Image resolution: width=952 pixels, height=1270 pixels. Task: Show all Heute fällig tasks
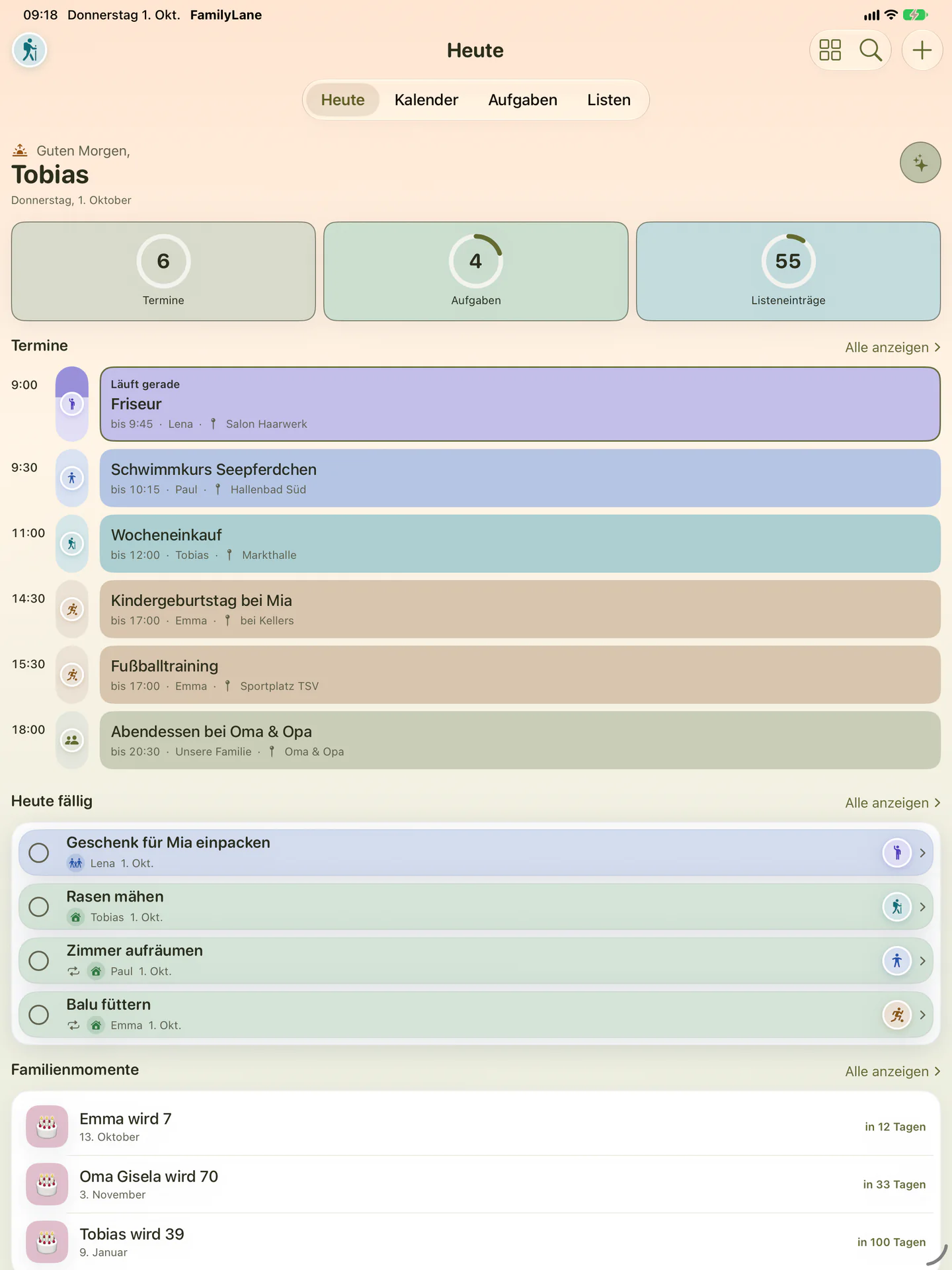(892, 803)
